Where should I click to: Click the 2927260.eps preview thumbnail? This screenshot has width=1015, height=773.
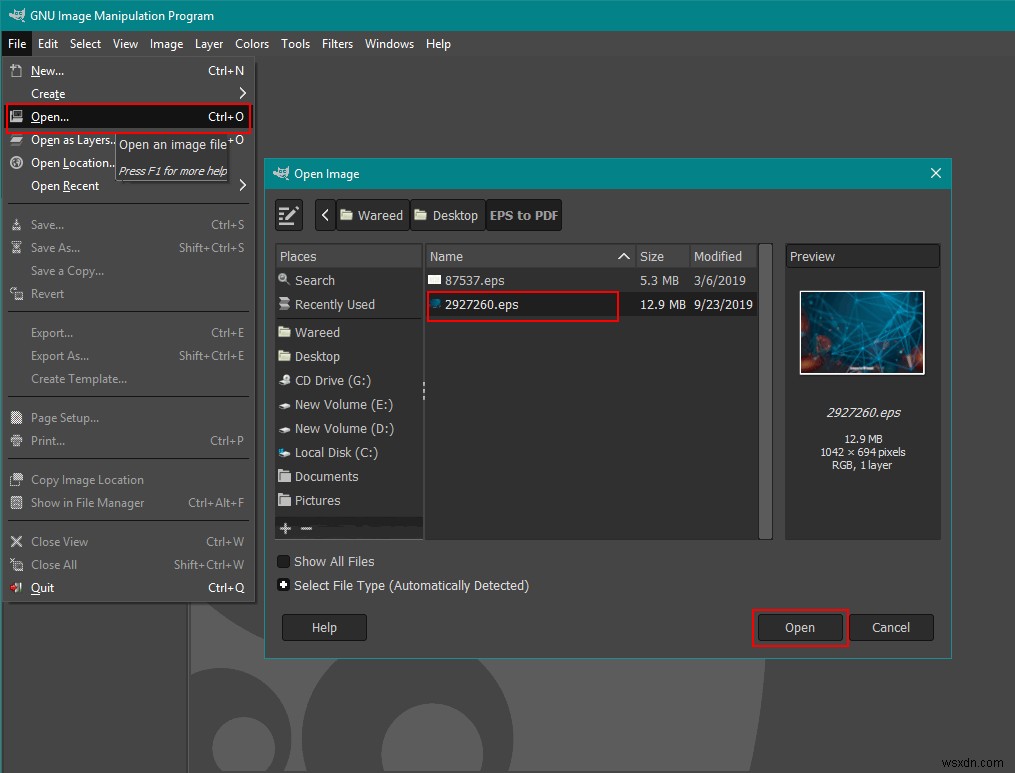(x=862, y=333)
